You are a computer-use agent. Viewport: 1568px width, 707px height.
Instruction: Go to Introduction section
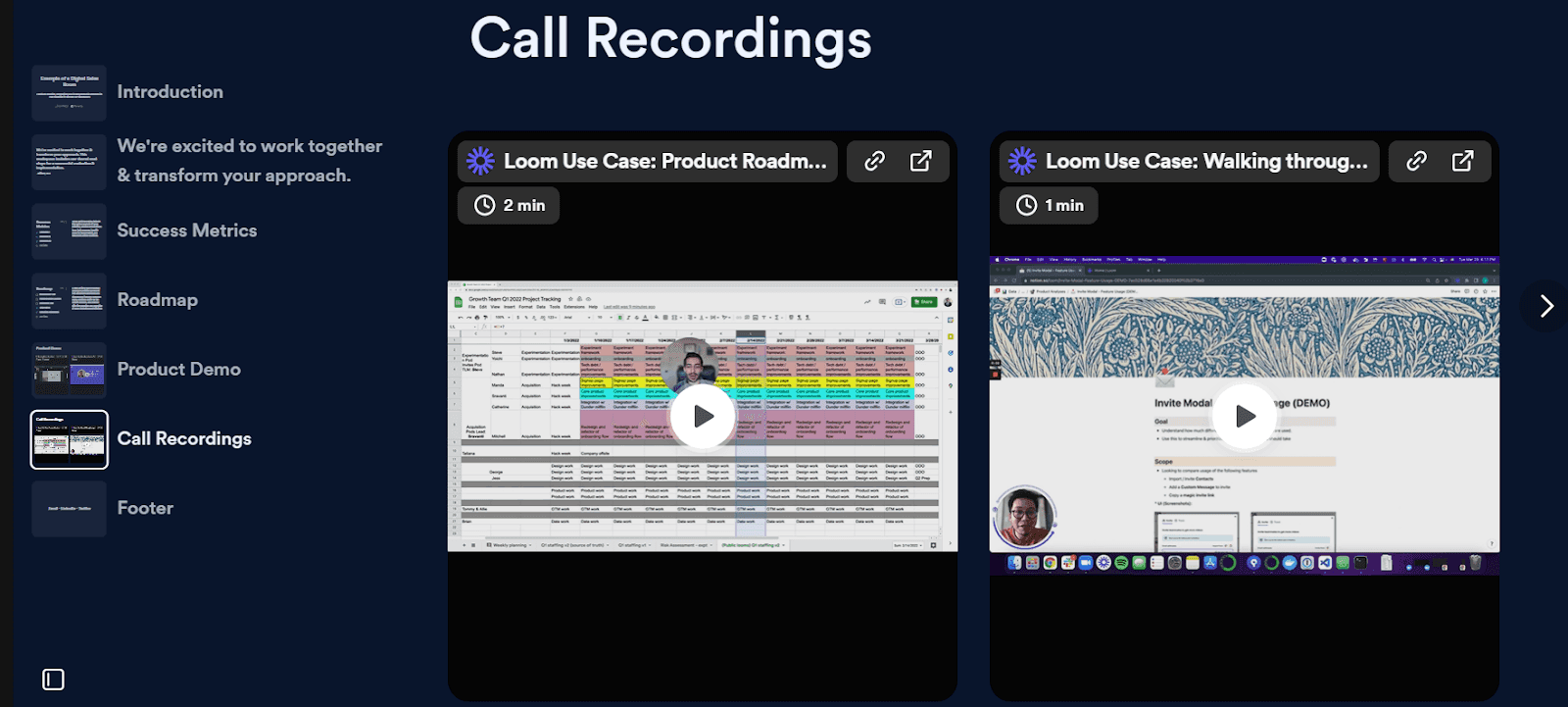(x=170, y=92)
